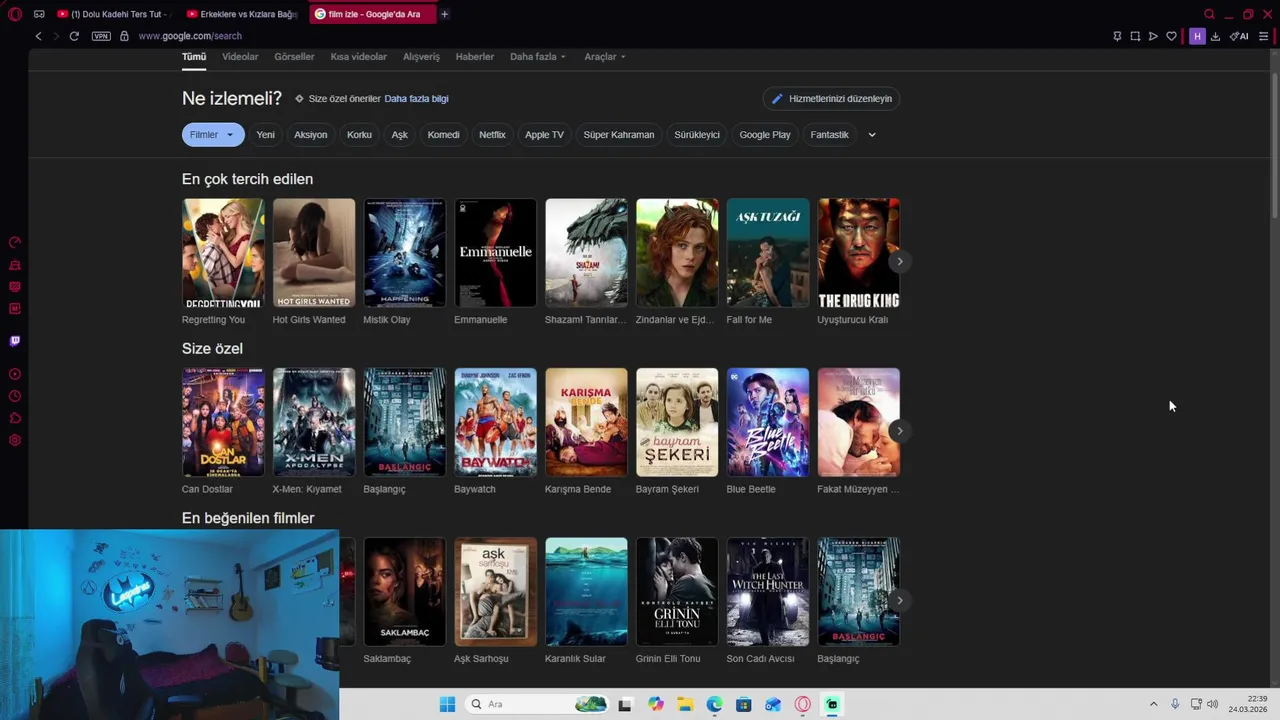Show next movies in En çok tercih edilen

[899, 262]
